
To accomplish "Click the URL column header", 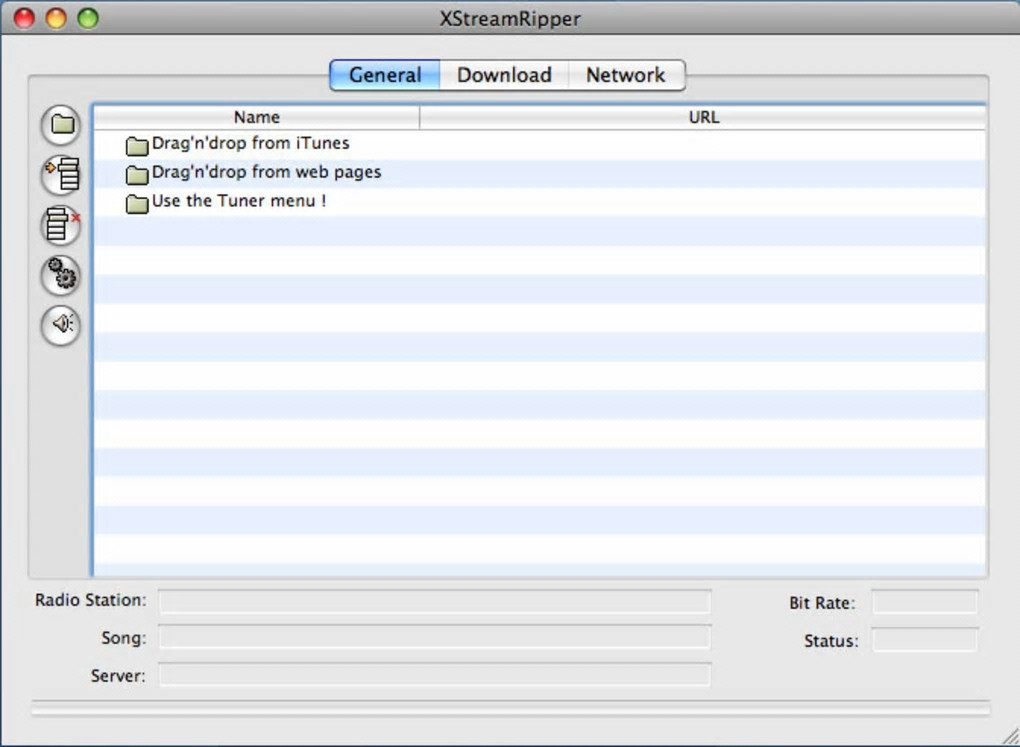I will [x=703, y=117].
